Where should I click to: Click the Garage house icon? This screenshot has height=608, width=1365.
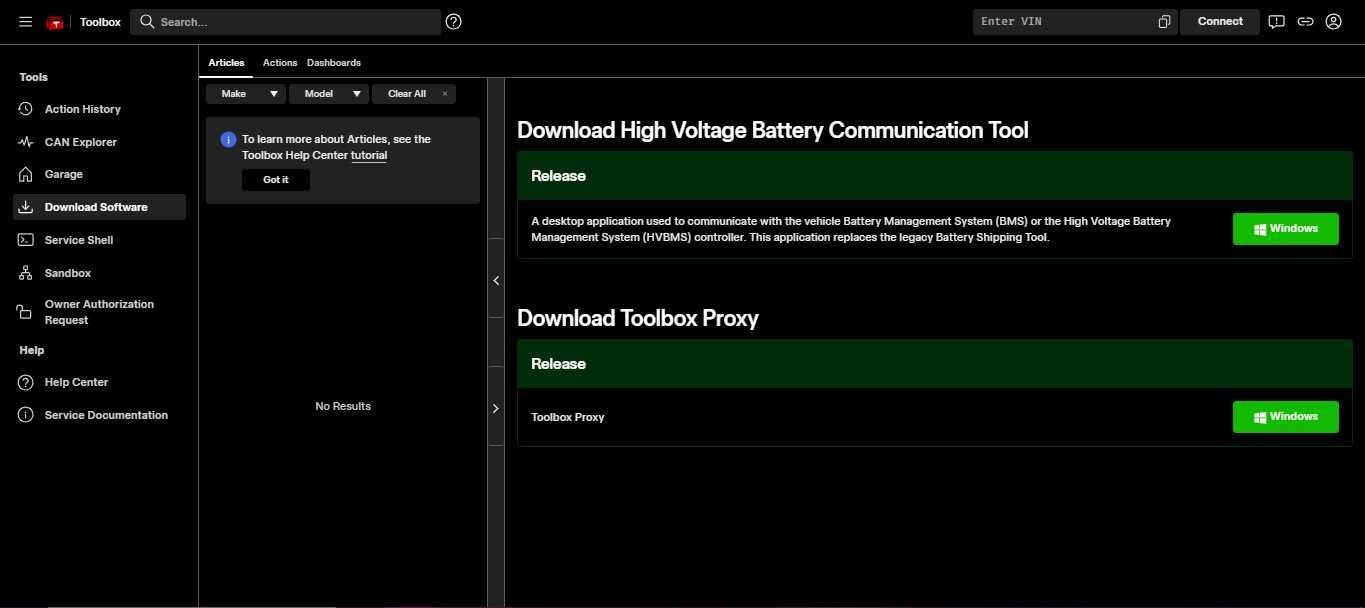[x=26, y=174]
